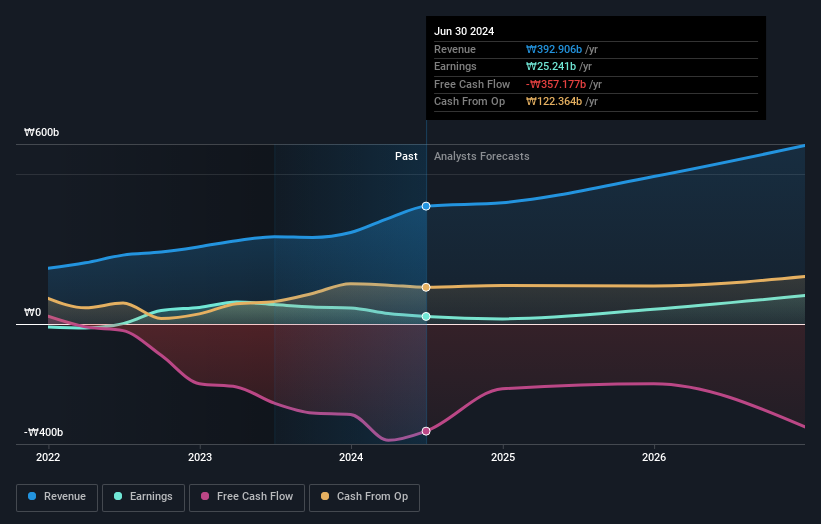Screen dimensions: 821x524
Task: Click the ₩600b y-axis label
Action: point(41,132)
